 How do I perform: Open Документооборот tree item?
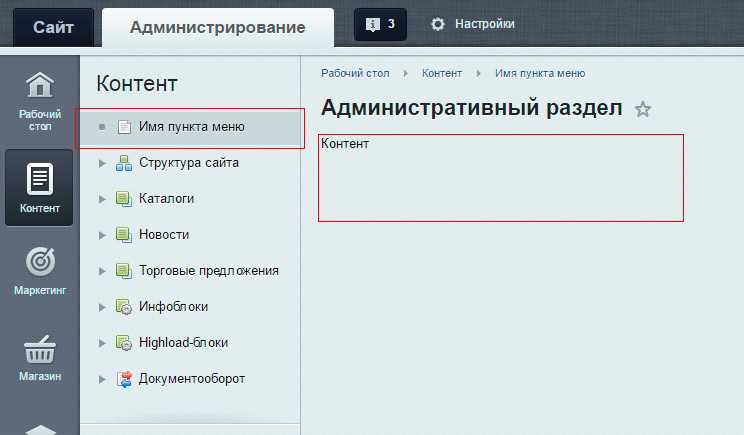click(x=192, y=379)
